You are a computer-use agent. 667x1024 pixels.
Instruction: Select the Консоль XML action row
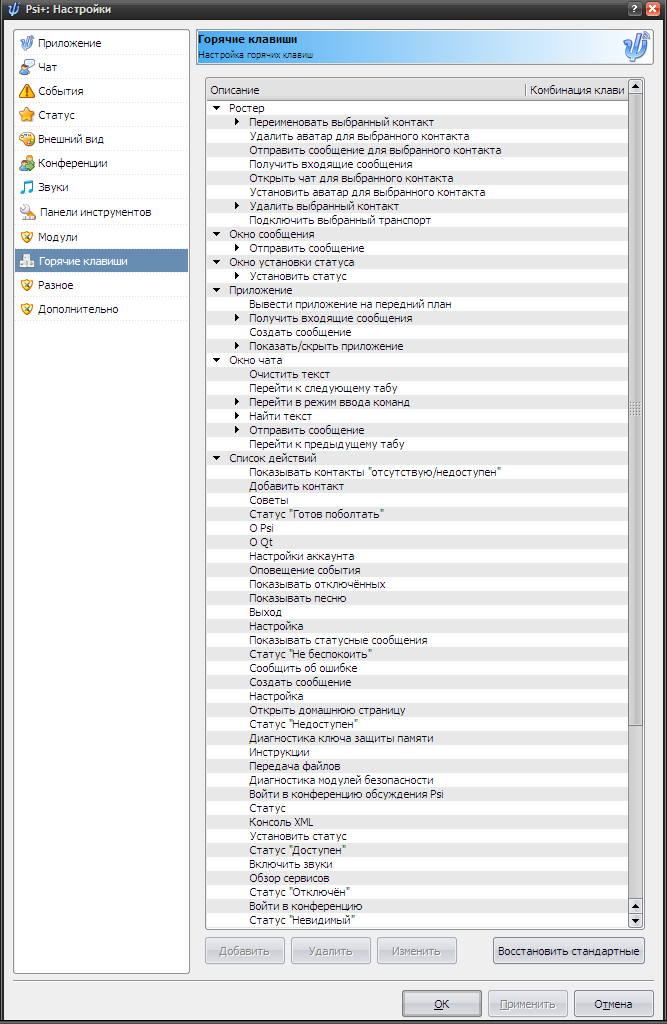(x=281, y=822)
